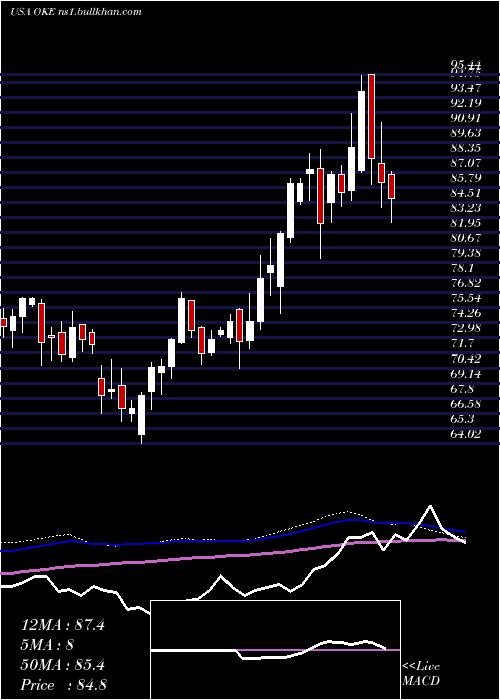Image resolution: width=500 pixels, height=700 pixels.
Task: Click the 92.19 price axis label
Action: [466, 103]
